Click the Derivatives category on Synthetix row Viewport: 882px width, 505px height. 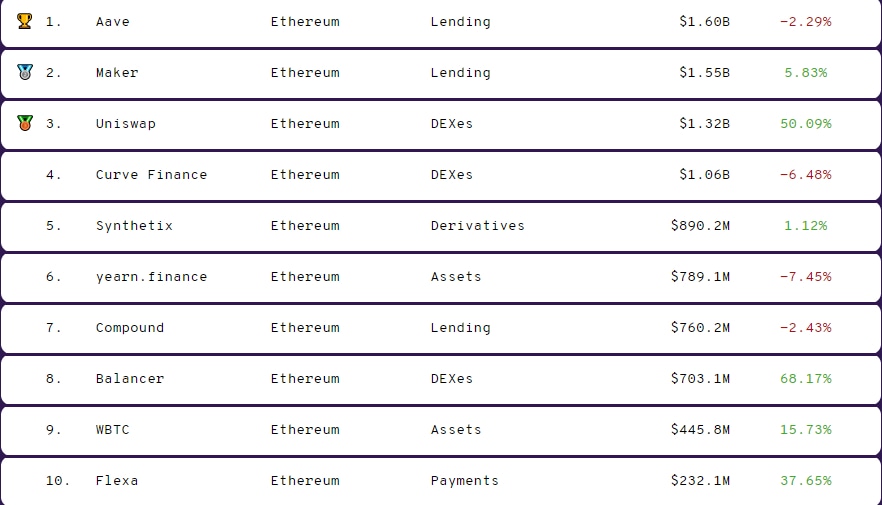(477, 226)
